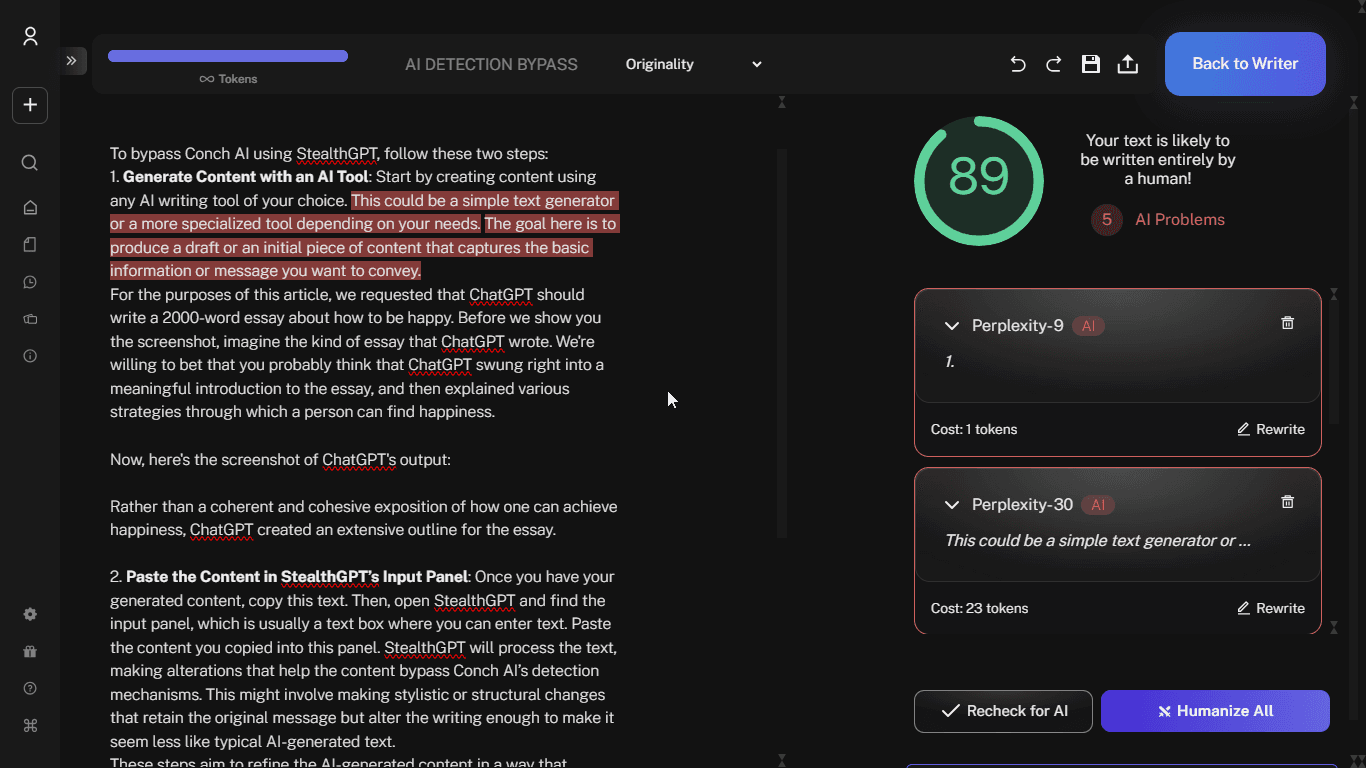Click Back to Writer button
Image resolution: width=1366 pixels, height=768 pixels.
point(1245,64)
